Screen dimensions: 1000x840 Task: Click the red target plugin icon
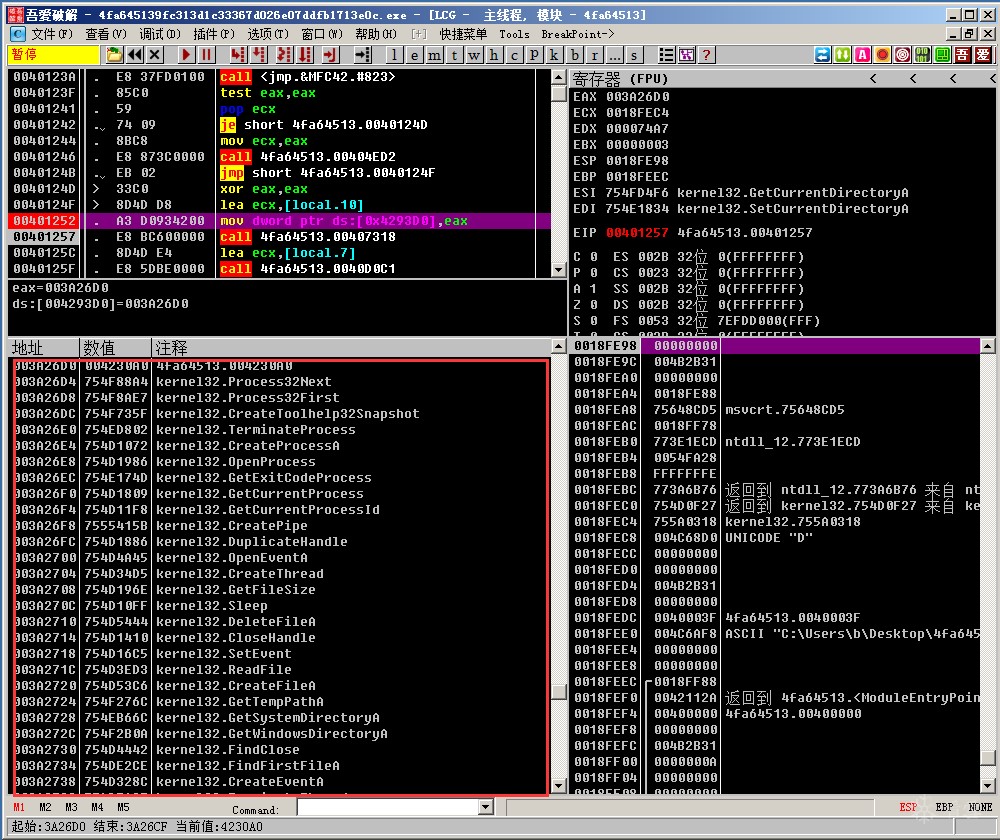click(x=902, y=55)
